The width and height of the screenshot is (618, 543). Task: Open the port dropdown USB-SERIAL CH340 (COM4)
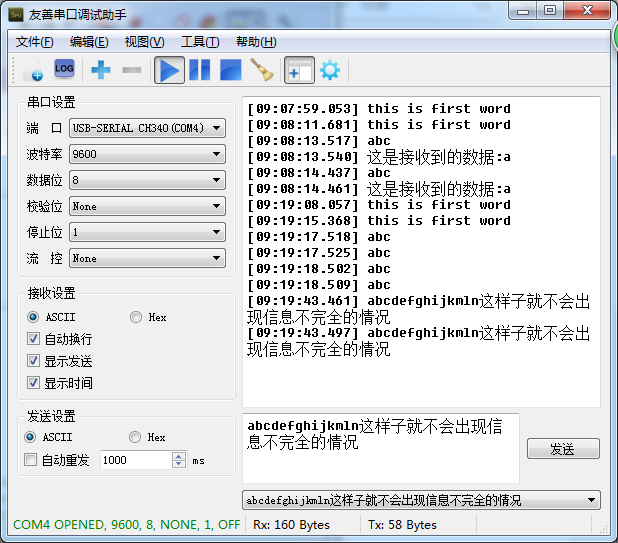(x=147, y=128)
